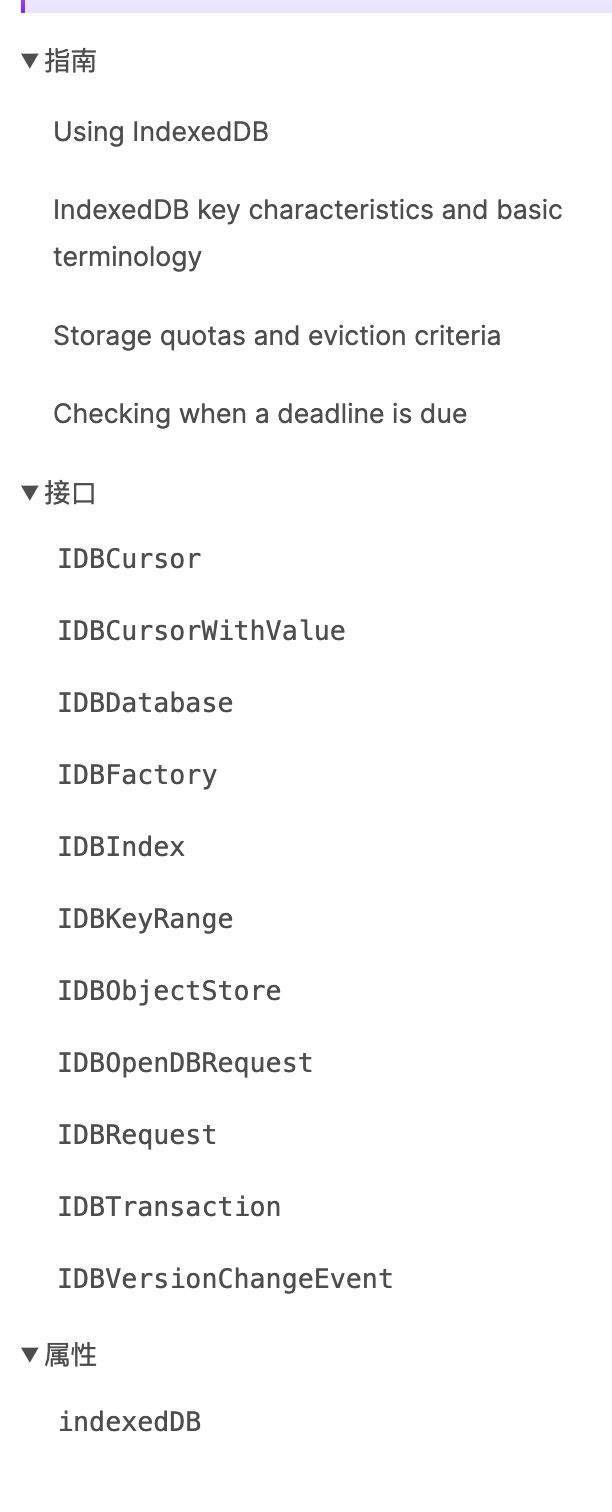The image size is (612, 1512).
Task: View the IDBKeyRange documentation
Action: (145, 919)
